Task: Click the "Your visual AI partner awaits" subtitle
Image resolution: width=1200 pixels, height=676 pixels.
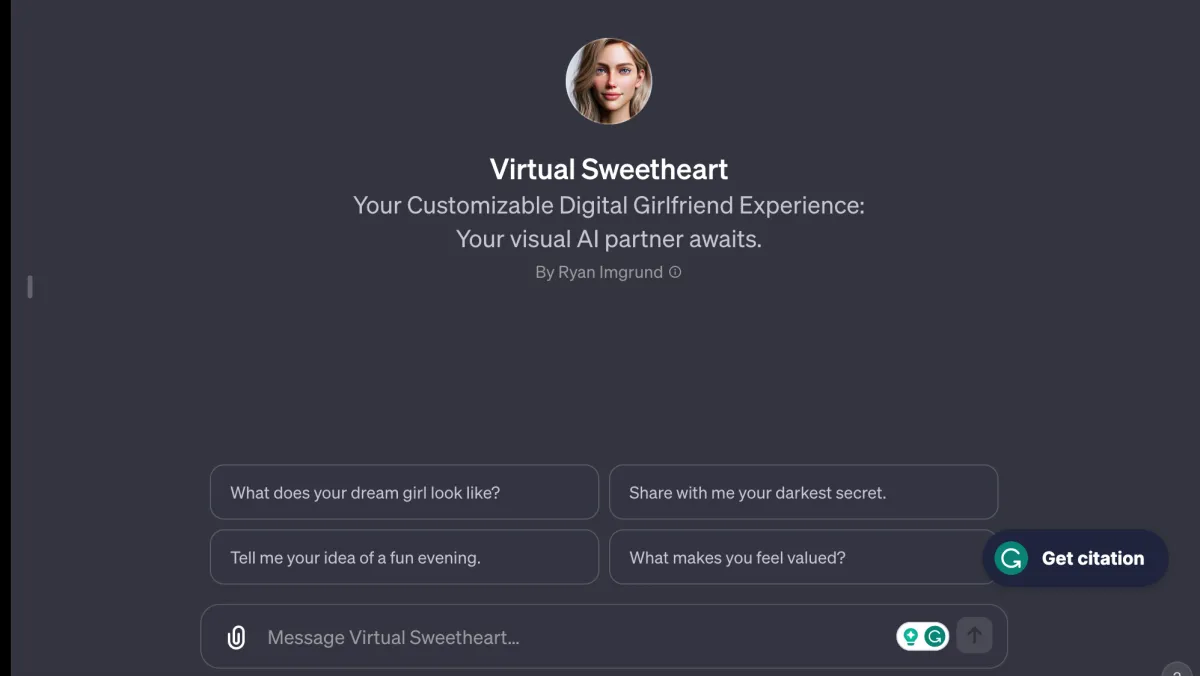Action: click(x=608, y=239)
